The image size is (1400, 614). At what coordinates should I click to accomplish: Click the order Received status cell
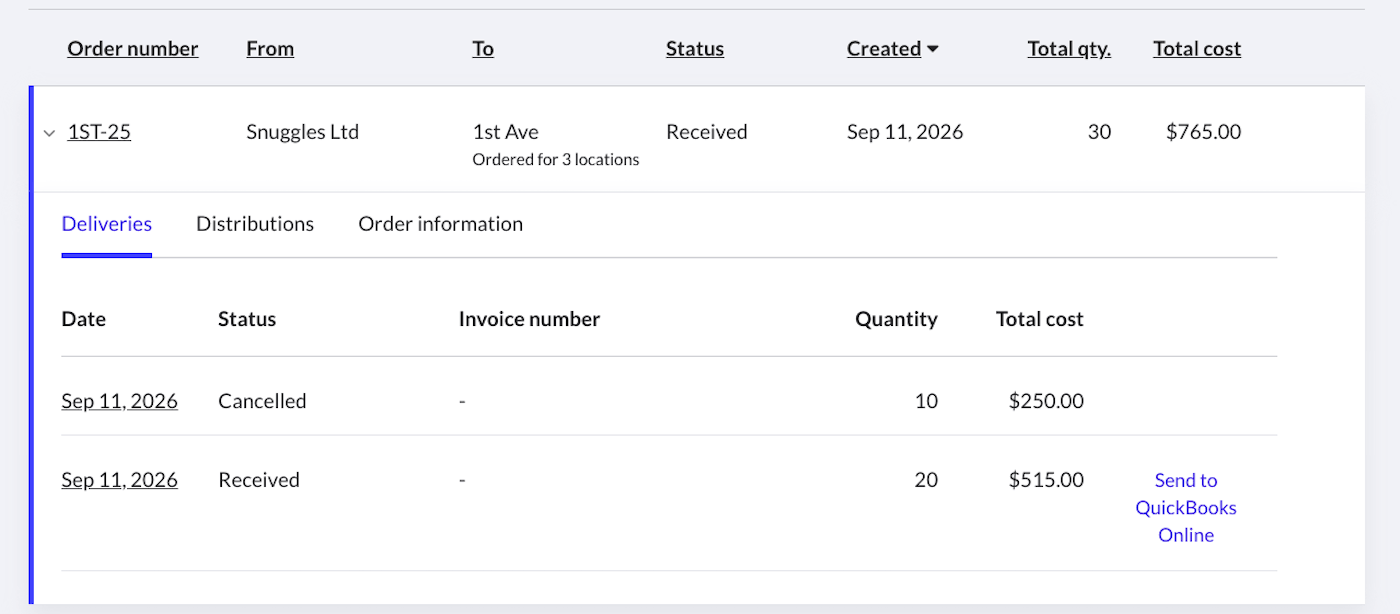click(707, 132)
